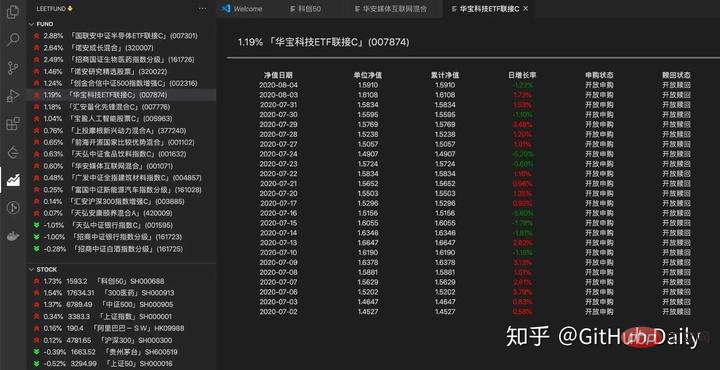This screenshot has width=720, height=370.
Task: Select fund 汇安量化先锋混合C (007776)
Action: (122, 107)
